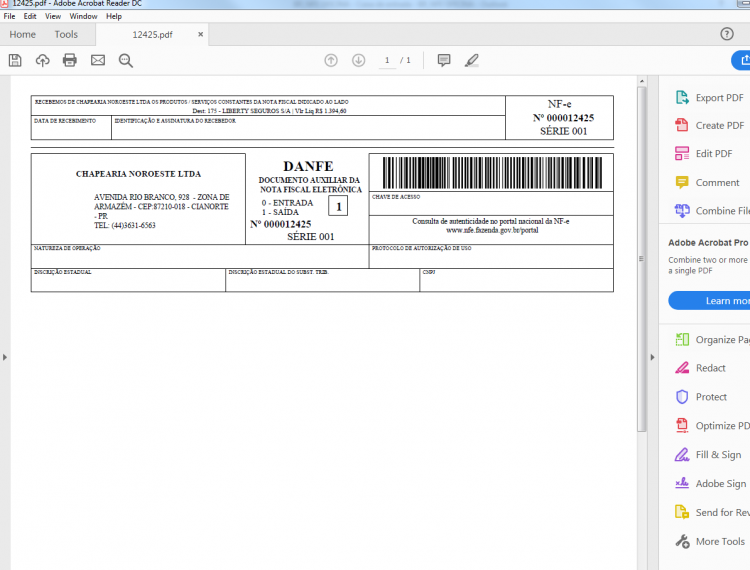This screenshot has width=750, height=570.
Task: Open the File menu
Action: click(9, 16)
